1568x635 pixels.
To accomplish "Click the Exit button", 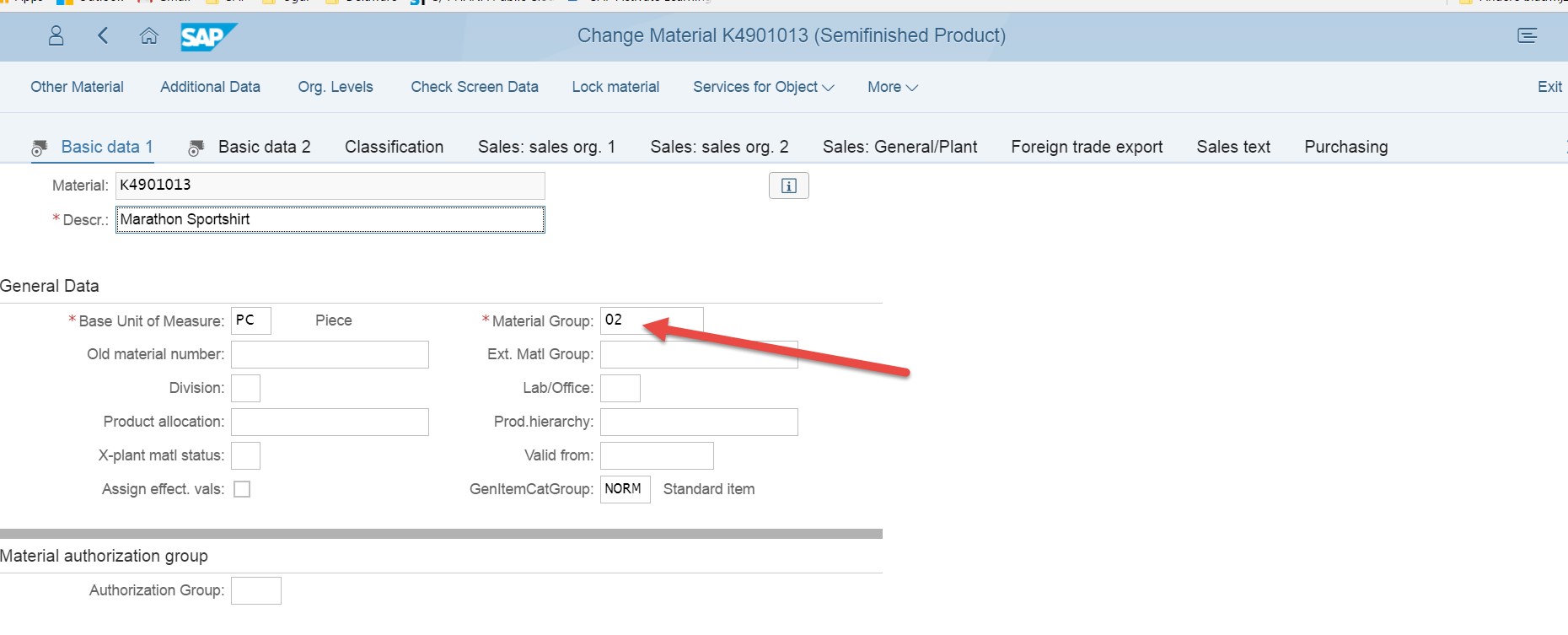I will pos(1549,87).
